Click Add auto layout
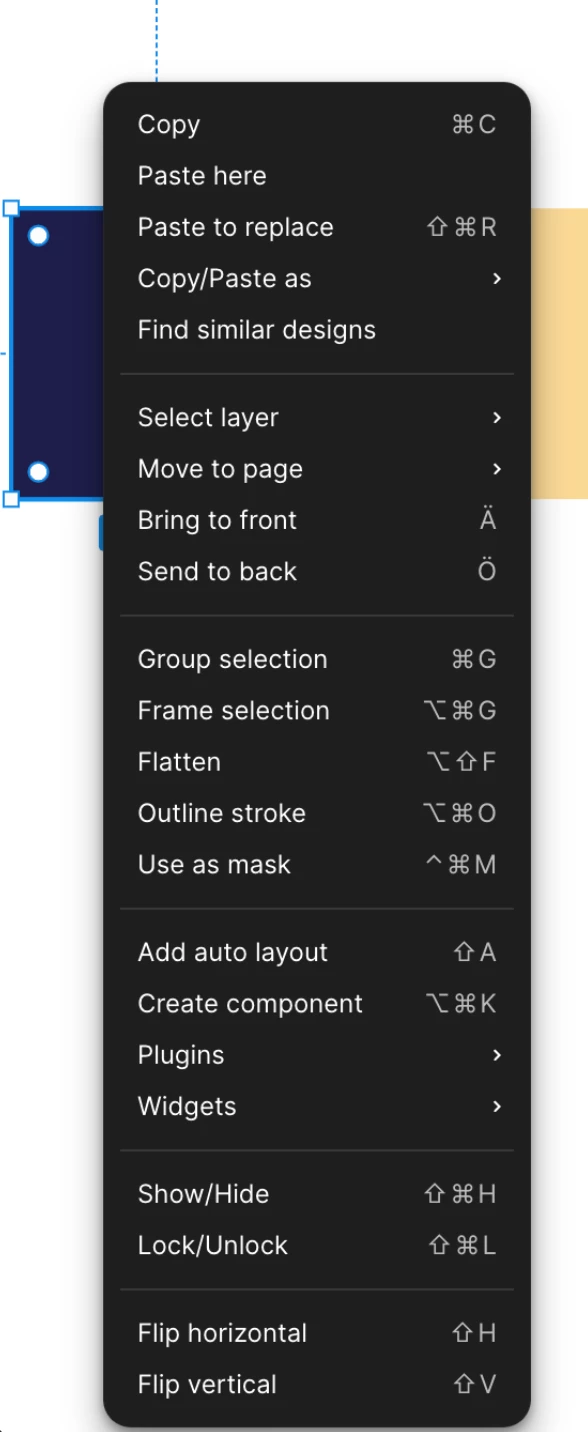This screenshot has width=588, height=1432. coord(317,953)
